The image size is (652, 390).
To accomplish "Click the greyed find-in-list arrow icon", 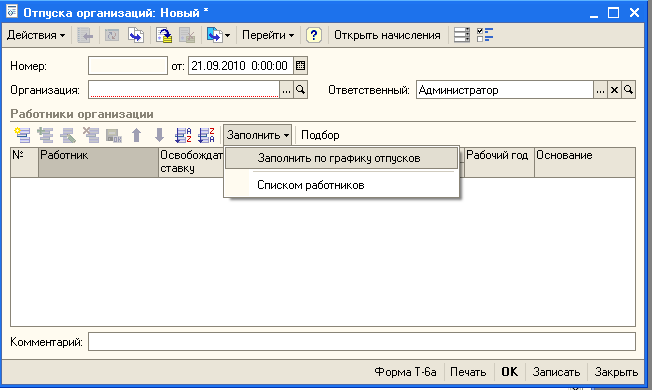I will (85, 35).
